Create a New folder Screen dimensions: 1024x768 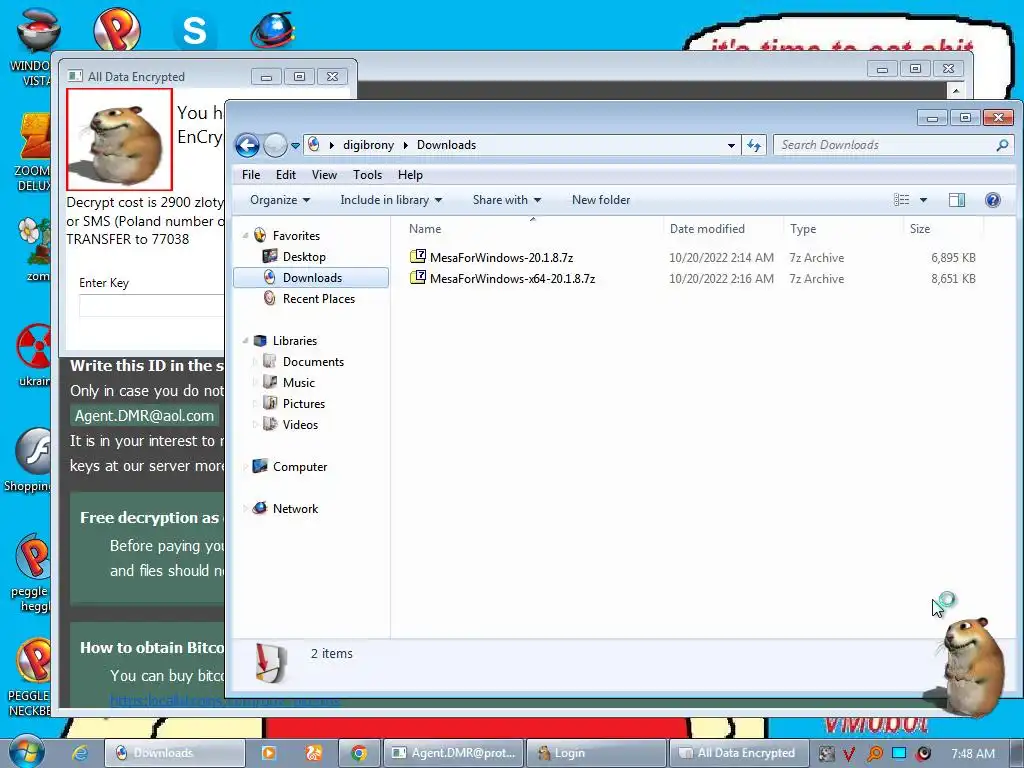601,200
